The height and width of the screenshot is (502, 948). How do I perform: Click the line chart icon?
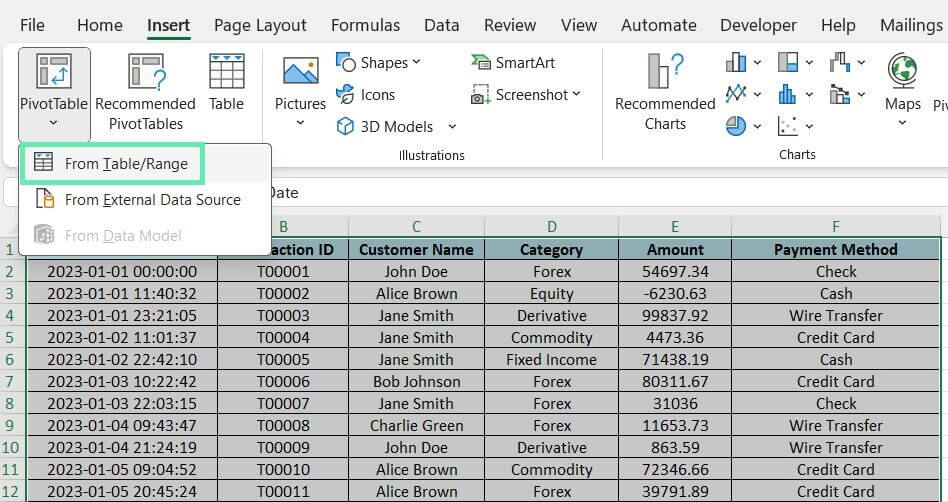[x=736, y=94]
